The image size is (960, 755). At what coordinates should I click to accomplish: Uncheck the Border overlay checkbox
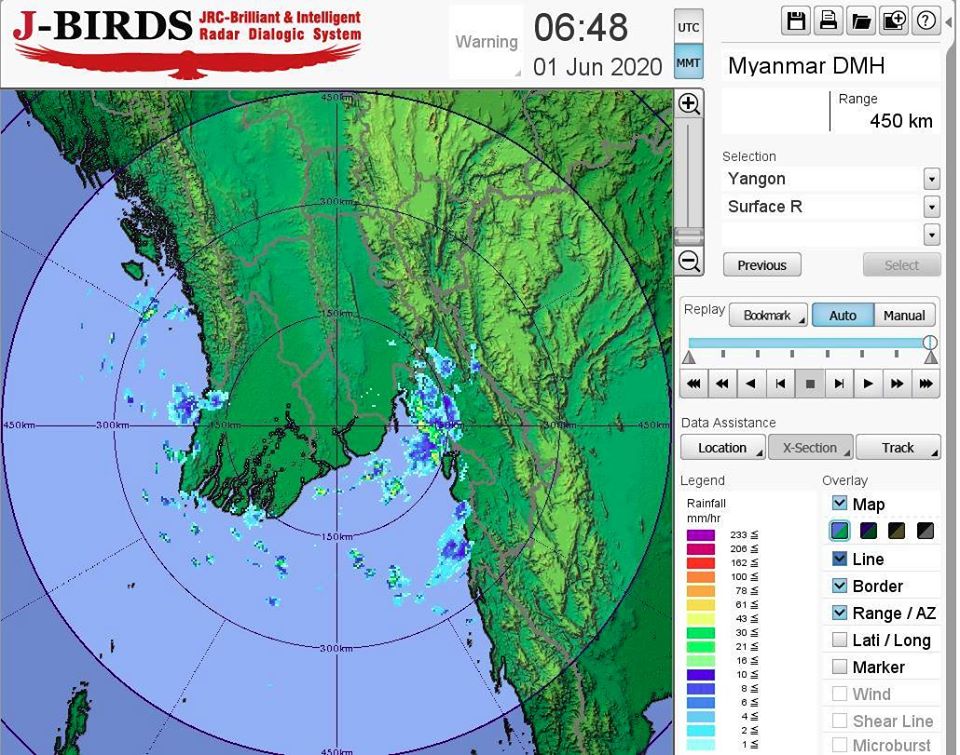[x=840, y=586]
